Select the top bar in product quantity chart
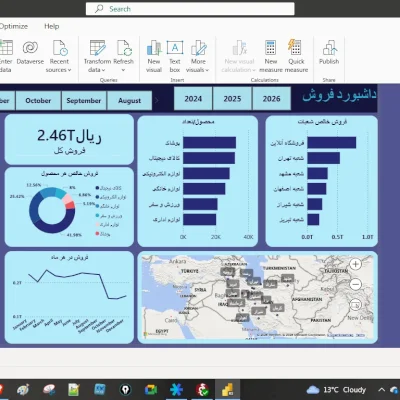The image size is (400, 400). pos(210,143)
